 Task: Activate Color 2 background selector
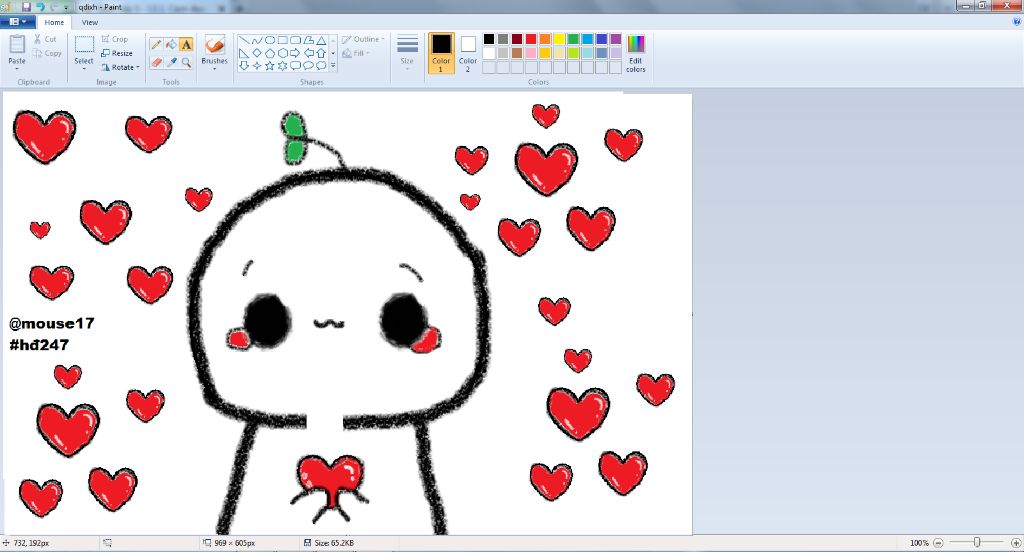point(468,53)
